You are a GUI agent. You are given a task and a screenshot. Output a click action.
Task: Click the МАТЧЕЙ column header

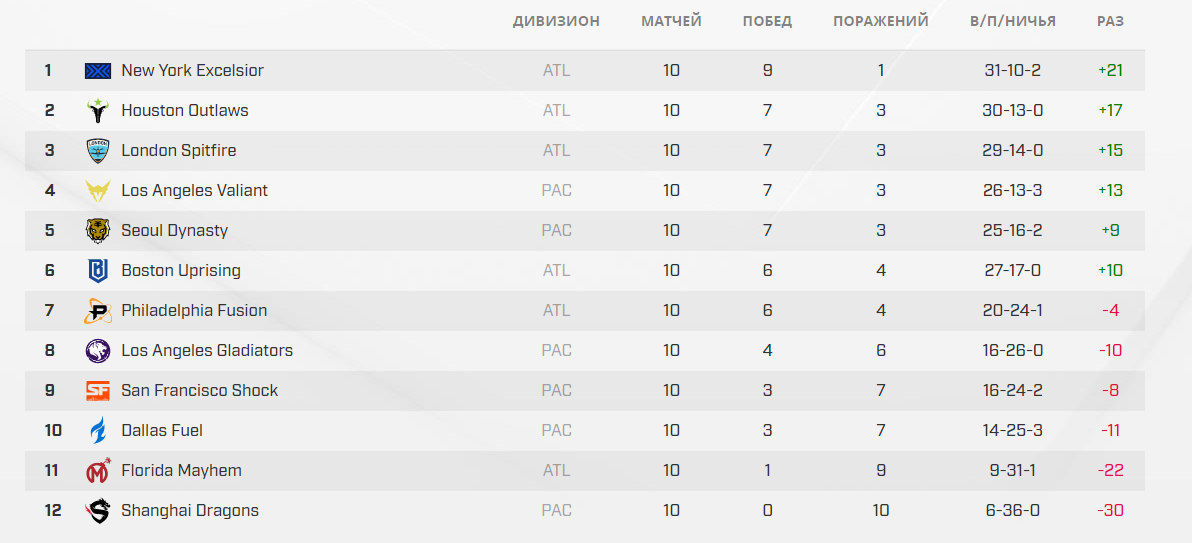click(671, 21)
